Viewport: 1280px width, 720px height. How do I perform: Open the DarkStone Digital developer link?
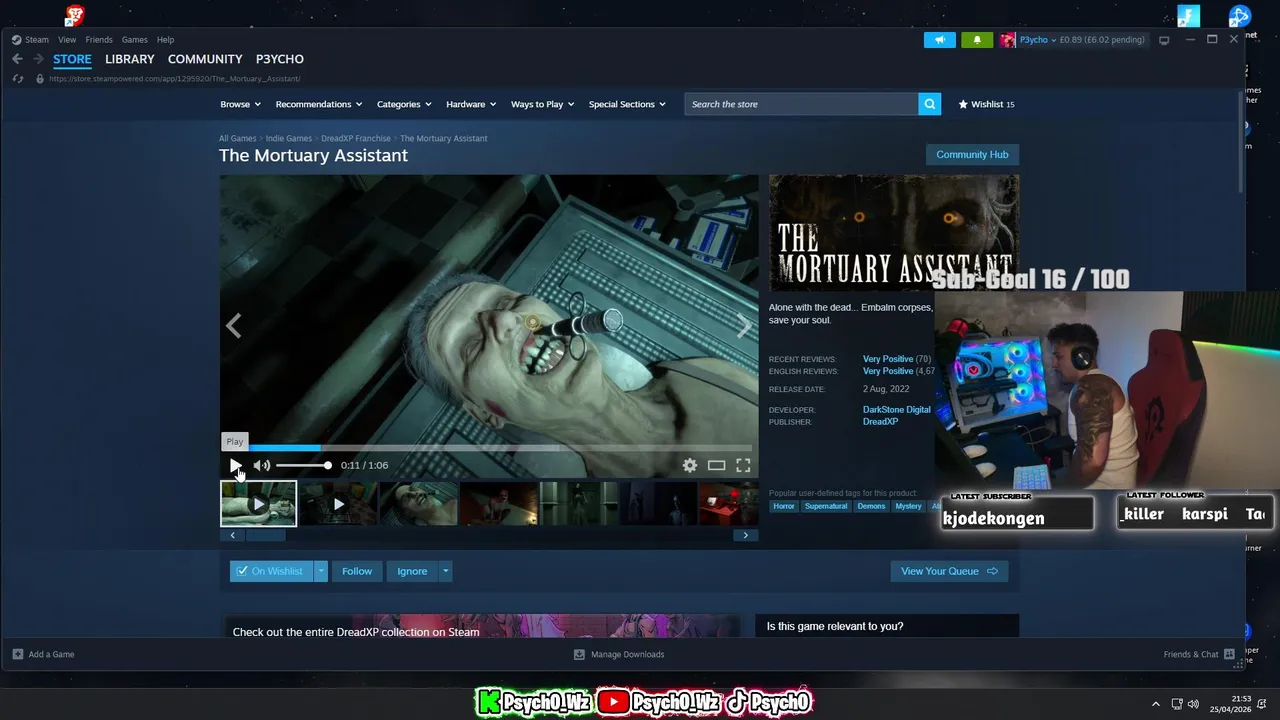(897, 410)
